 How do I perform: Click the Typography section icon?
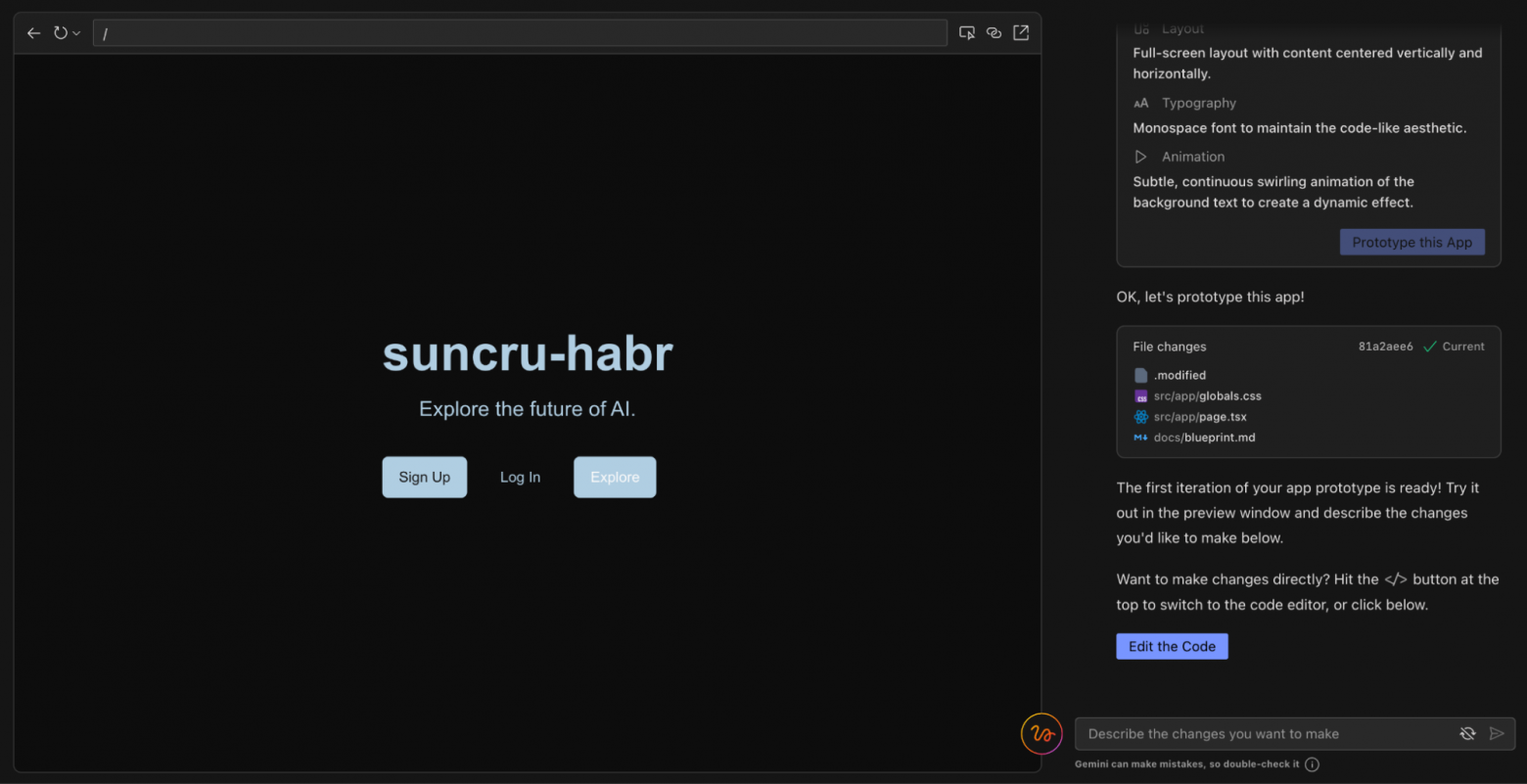(x=1140, y=103)
